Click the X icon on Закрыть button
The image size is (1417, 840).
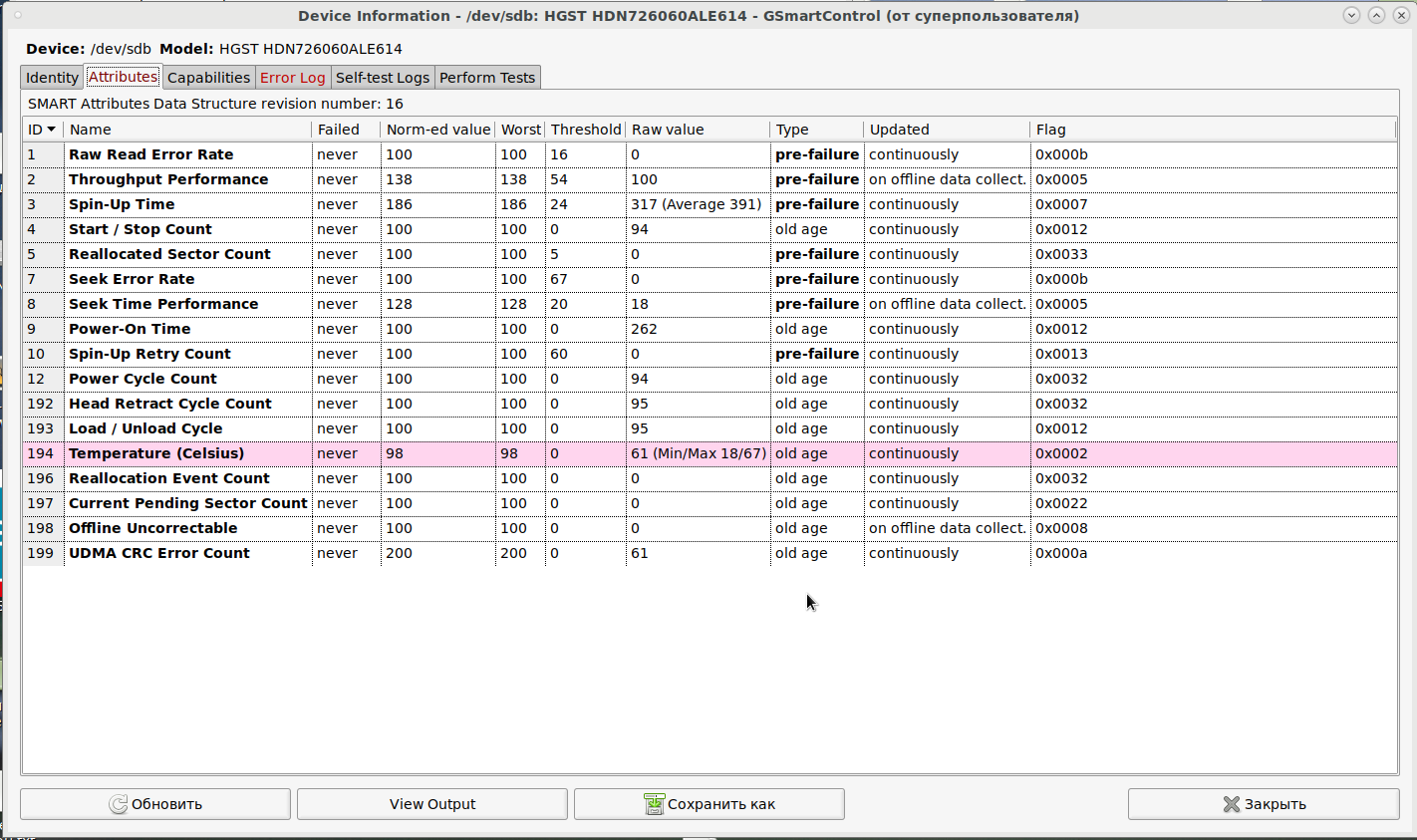pyautogui.click(x=1232, y=804)
